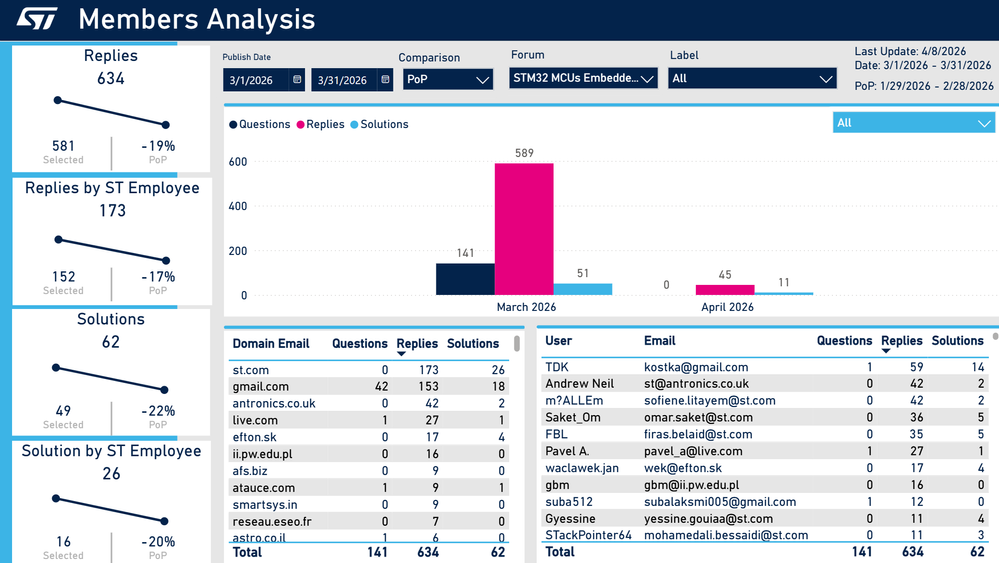This screenshot has height=563, width=999.
Task: Expand the Label All dropdown
Action: [752, 78]
